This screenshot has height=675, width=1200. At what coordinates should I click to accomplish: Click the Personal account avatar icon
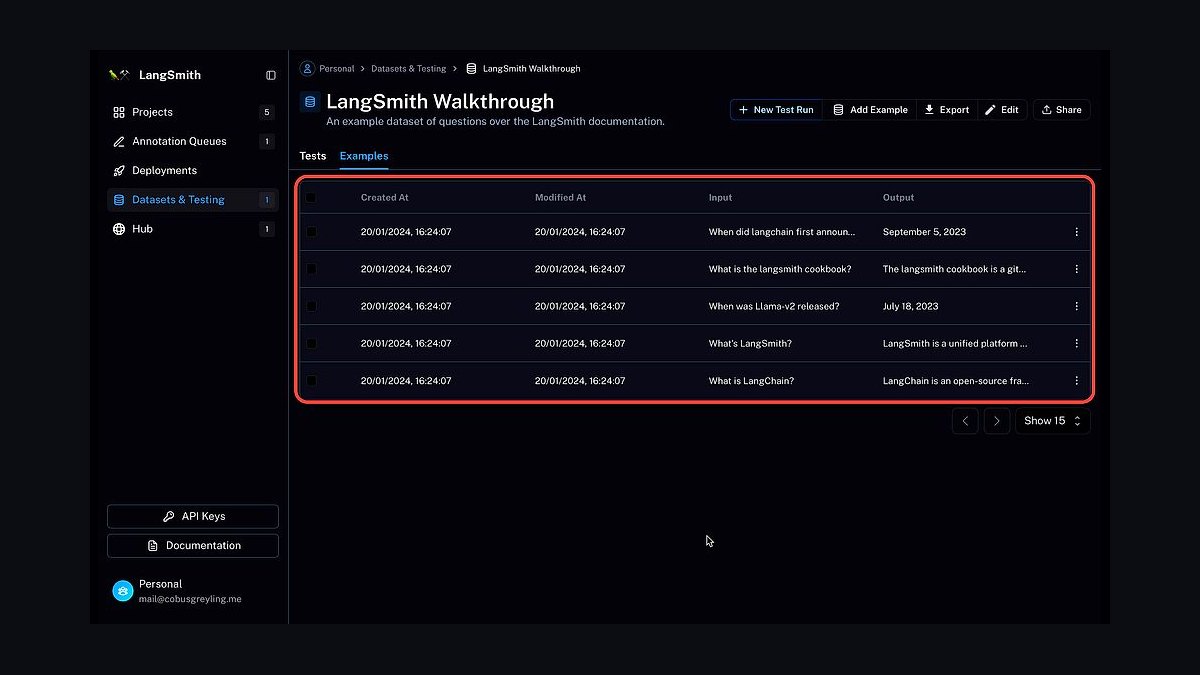pos(122,591)
